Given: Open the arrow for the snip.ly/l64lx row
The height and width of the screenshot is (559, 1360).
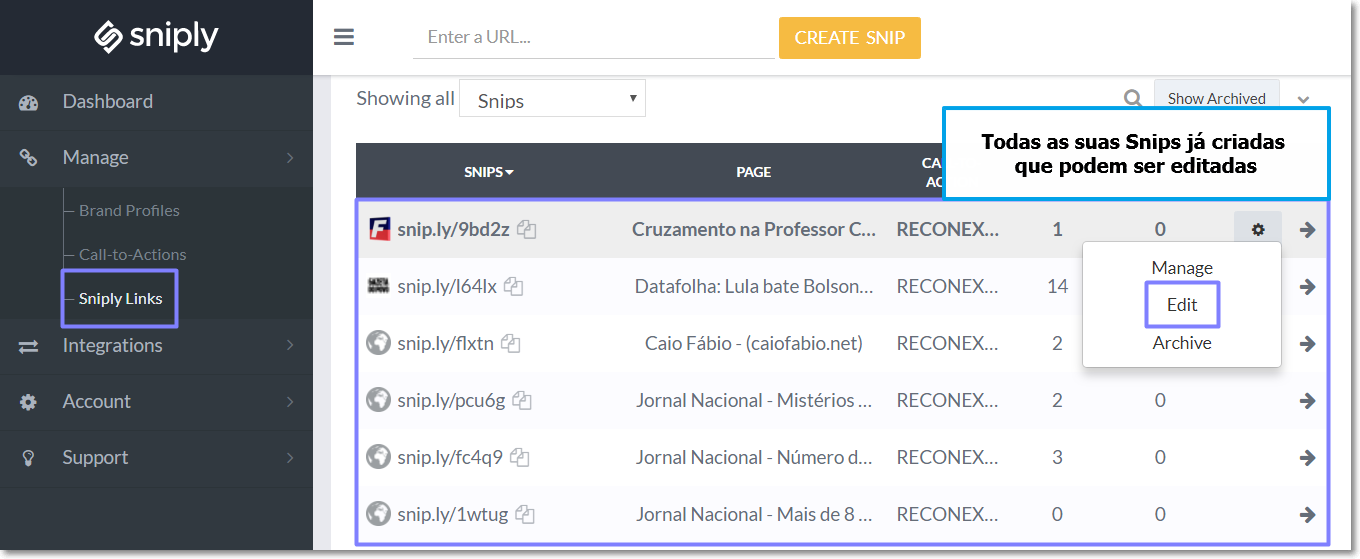Looking at the screenshot, I should point(1307,287).
